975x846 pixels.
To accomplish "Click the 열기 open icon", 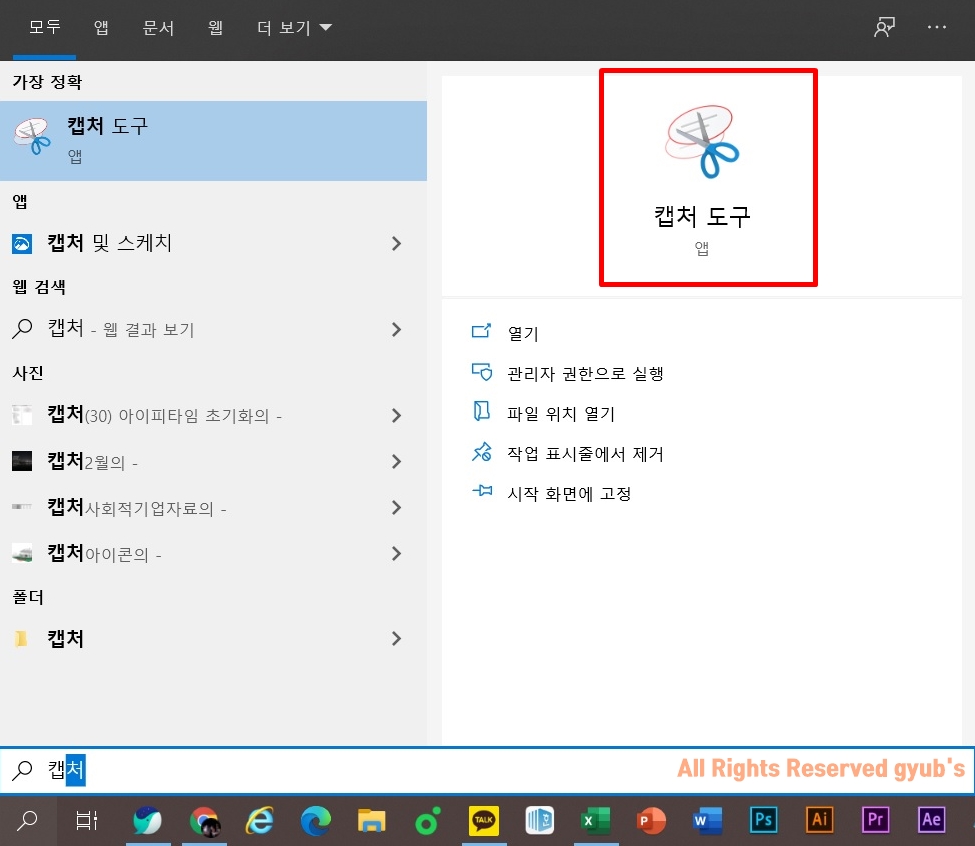I will pos(481,331).
